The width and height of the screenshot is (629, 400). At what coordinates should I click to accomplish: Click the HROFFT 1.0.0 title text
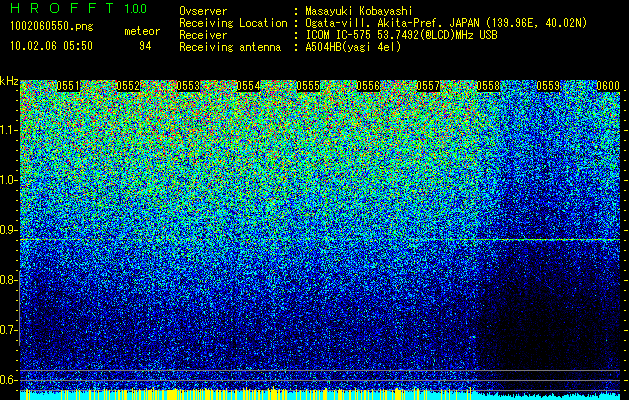click(x=78, y=8)
